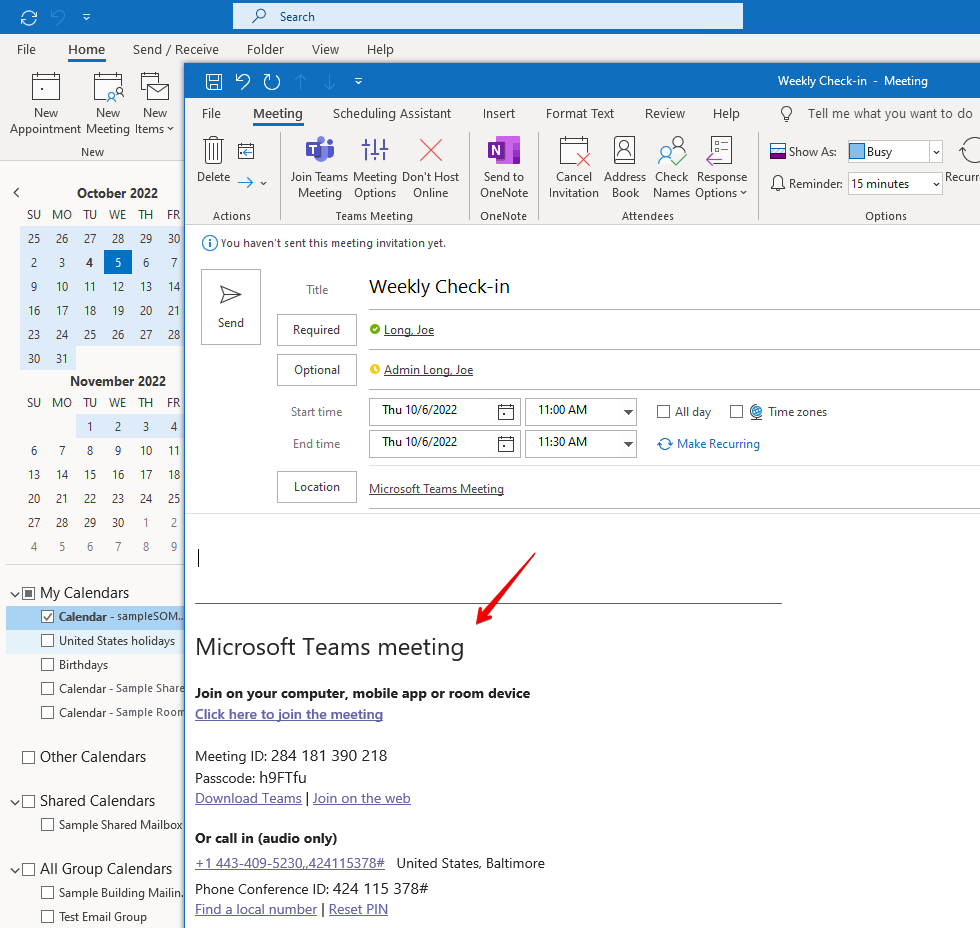980x928 pixels.
Task: Open the Format Text tab
Action: pos(580,114)
